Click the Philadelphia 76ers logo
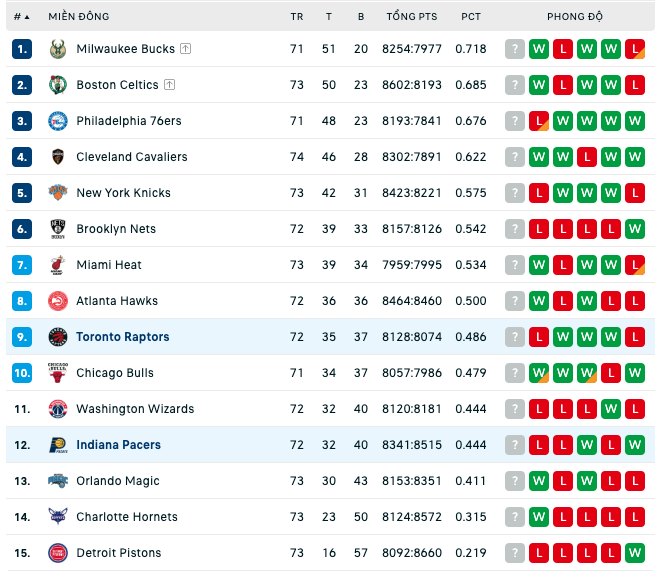The width and height of the screenshot is (660, 573). click(x=58, y=121)
